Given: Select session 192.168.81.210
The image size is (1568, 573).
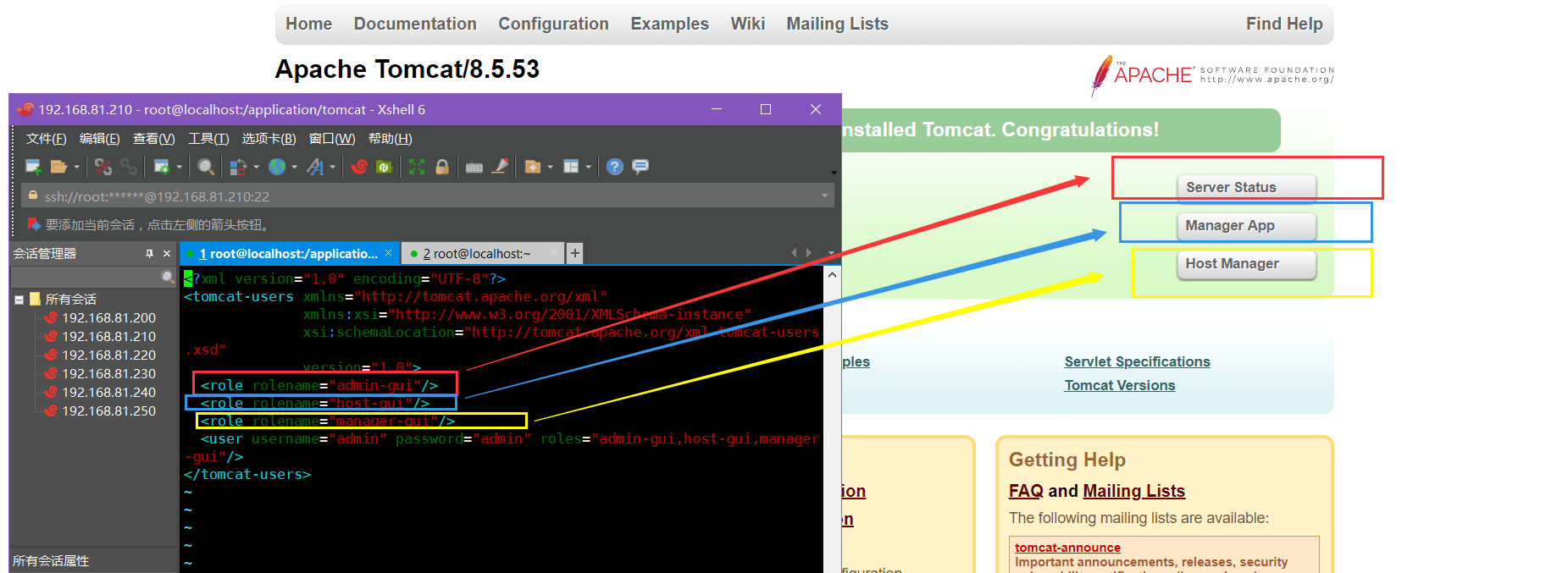Looking at the screenshot, I should point(108,337).
